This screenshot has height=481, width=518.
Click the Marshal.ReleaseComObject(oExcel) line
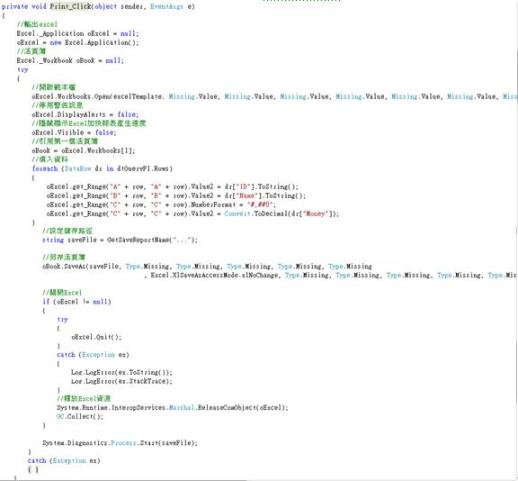[x=172, y=408]
